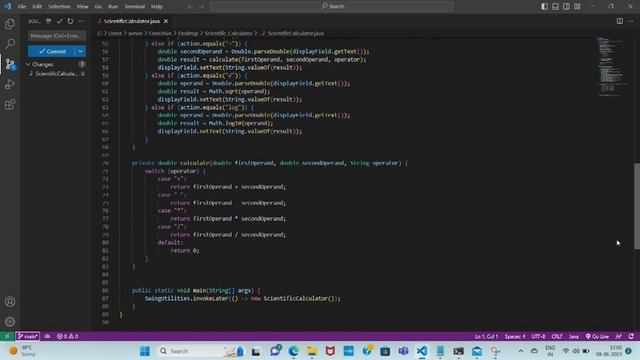Image resolution: width=640 pixels, height=360 pixels.
Task: Click the refresh icon in Source Control header
Action: [70, 21]
